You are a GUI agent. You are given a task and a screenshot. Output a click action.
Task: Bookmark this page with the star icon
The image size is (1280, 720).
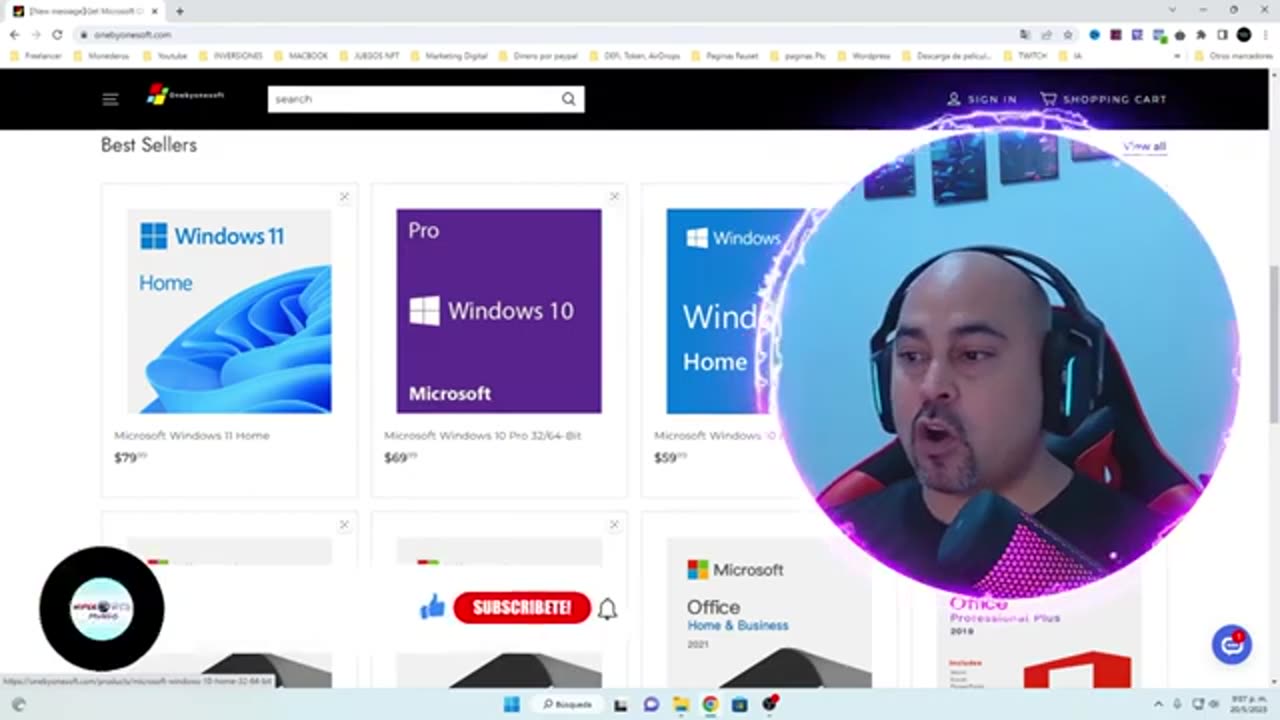coord(1068,34)
